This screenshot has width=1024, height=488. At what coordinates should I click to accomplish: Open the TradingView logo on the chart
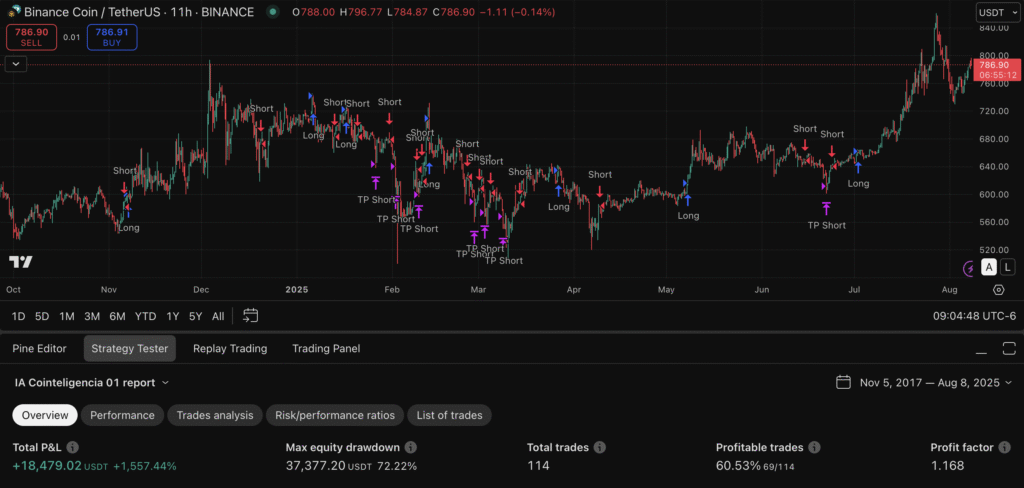pos(21,262)
